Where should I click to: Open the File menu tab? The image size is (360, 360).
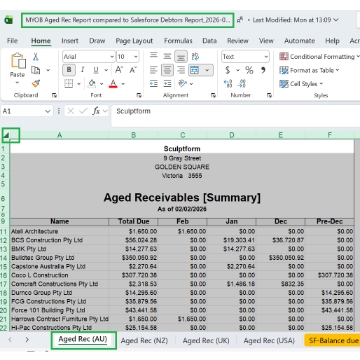point(12,41)
